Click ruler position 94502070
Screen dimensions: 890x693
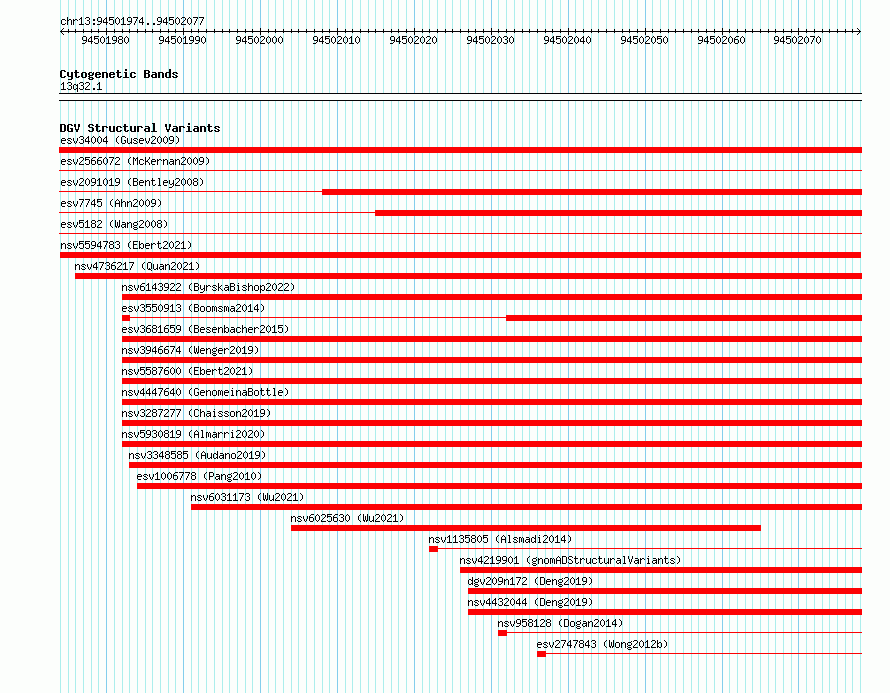(x=797, y=40)
